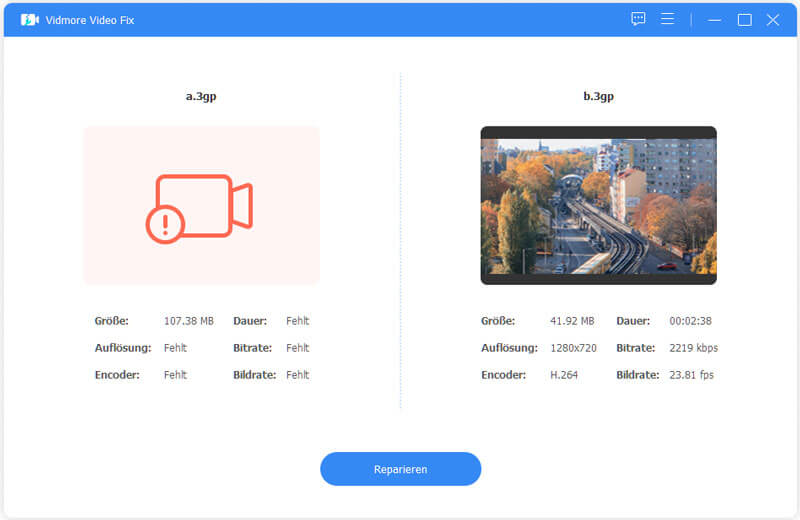The width and height of the screenshot is (800, 520).
Task: Open the feedback chat bubble icon
Action: (638, 19)
